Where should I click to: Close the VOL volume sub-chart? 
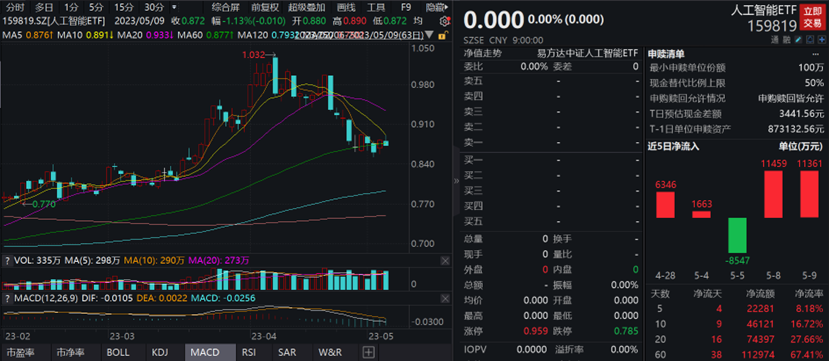445,260
